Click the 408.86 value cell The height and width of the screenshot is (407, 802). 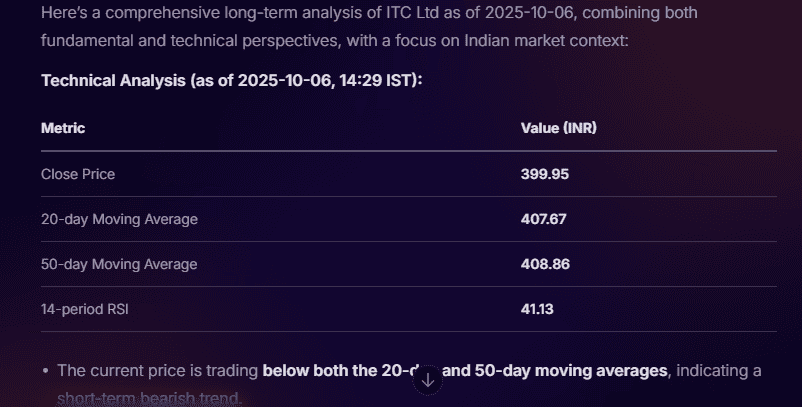click(544, 264)
